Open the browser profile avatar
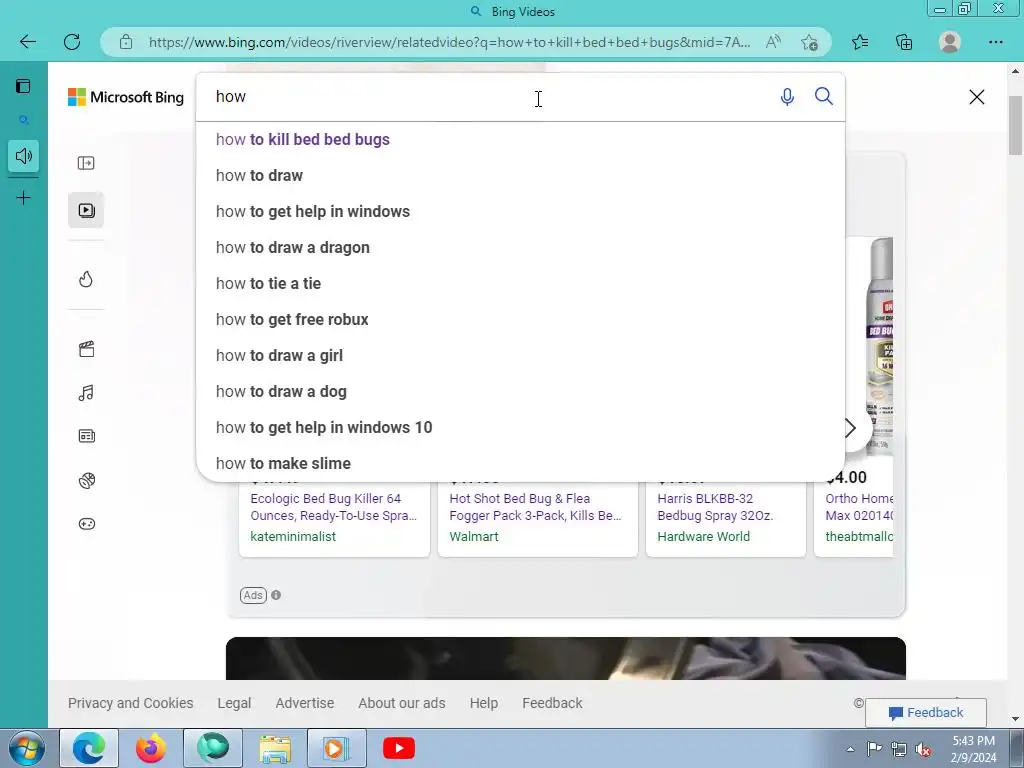Image resolution: width=1024 pixels, height=768 pixels. [950, 42]
